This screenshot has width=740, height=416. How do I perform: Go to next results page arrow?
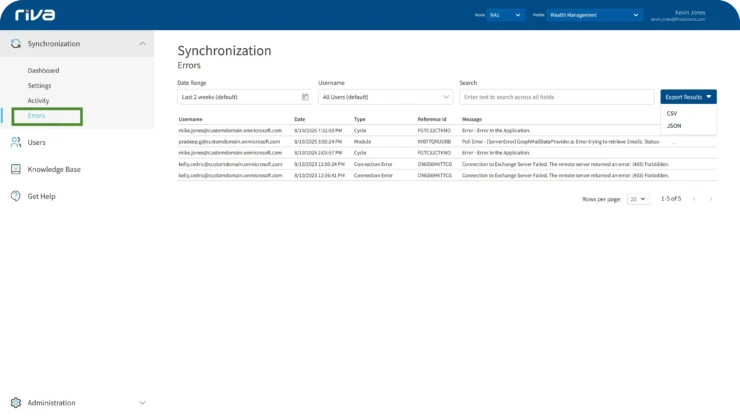[x=710, y=199]
